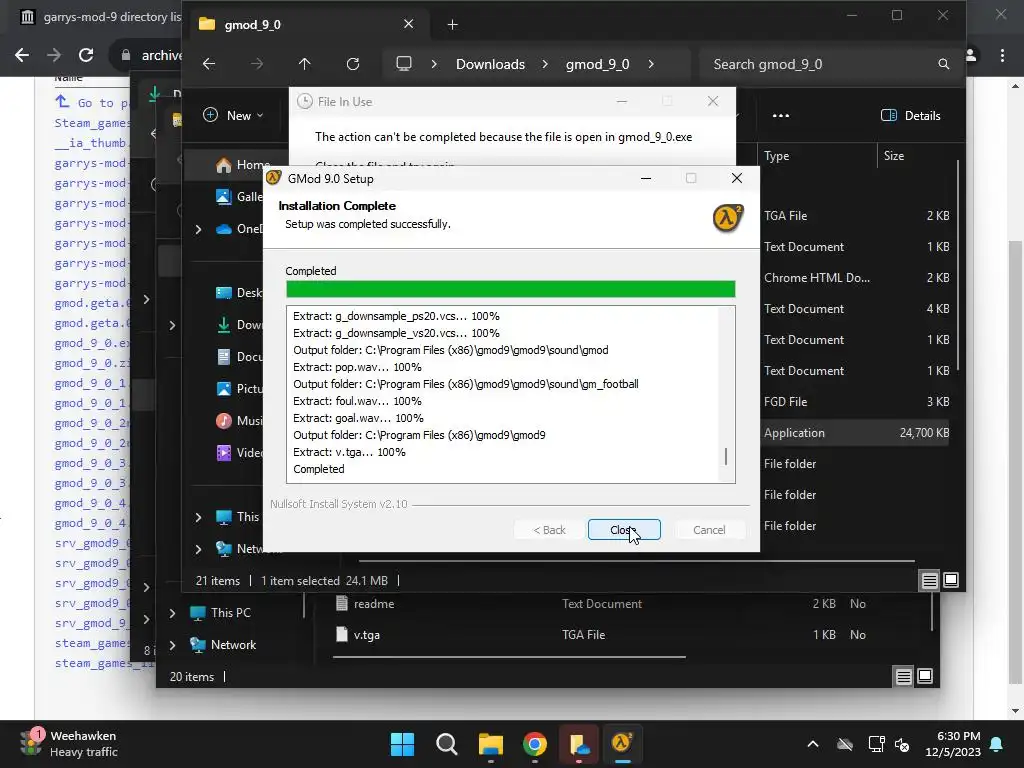Sort by the Size column header
The image size is (1024, 768).
click(894, 155)
